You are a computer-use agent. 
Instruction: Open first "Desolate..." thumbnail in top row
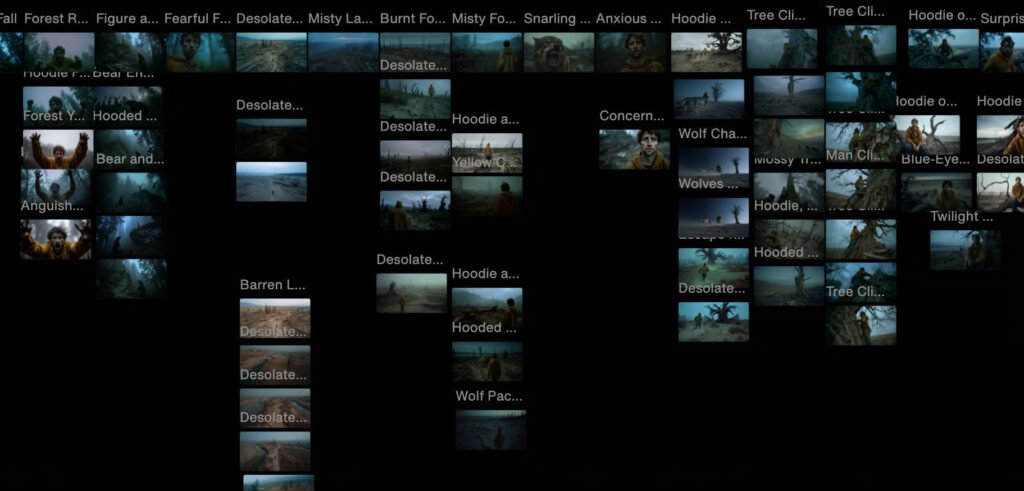pos(271,52)
